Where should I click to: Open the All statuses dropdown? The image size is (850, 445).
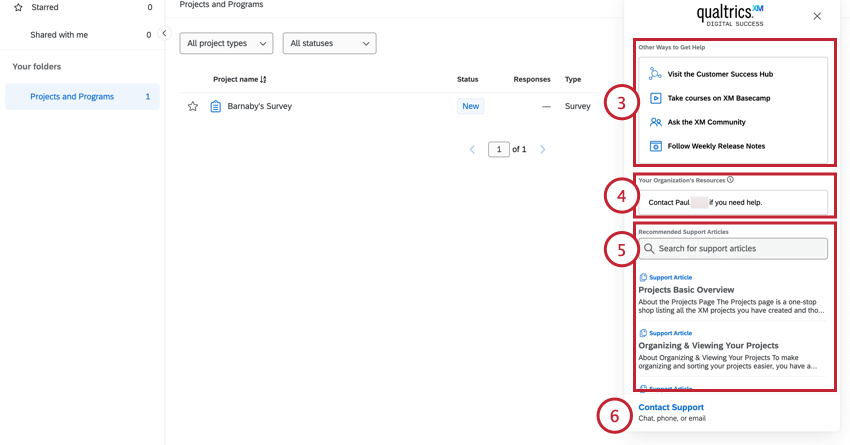pyautogui.click(x=329, y=43)
